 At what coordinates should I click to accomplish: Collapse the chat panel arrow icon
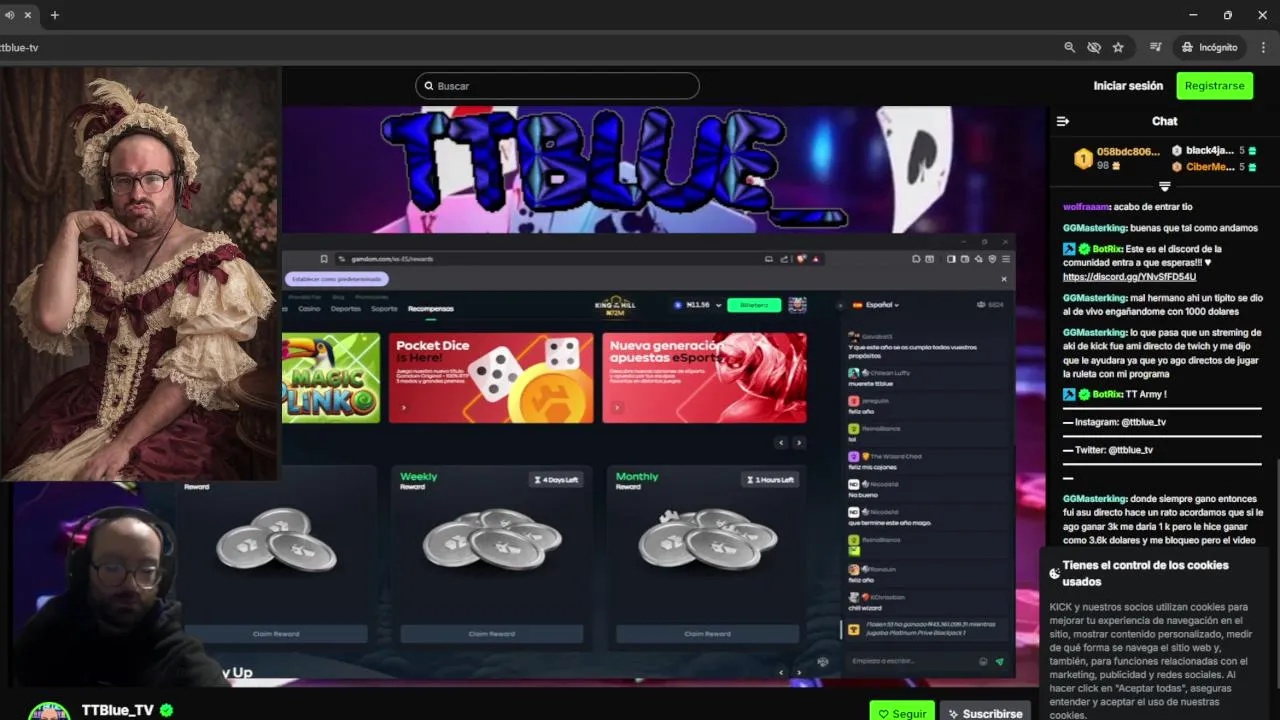click(x=1063, y=121)
